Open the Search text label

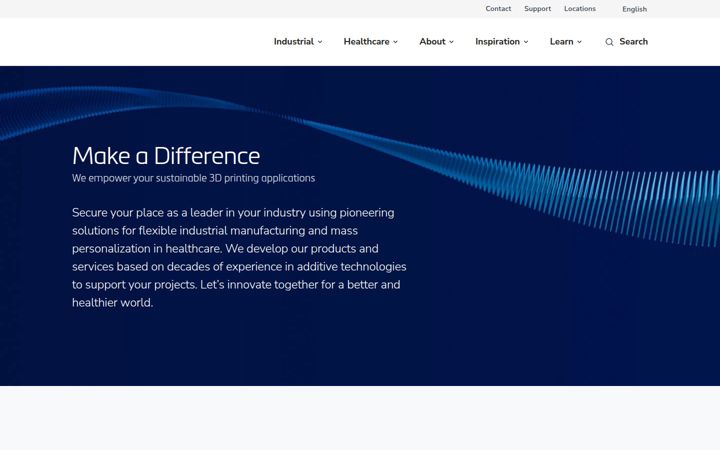(x=633, y=41)
